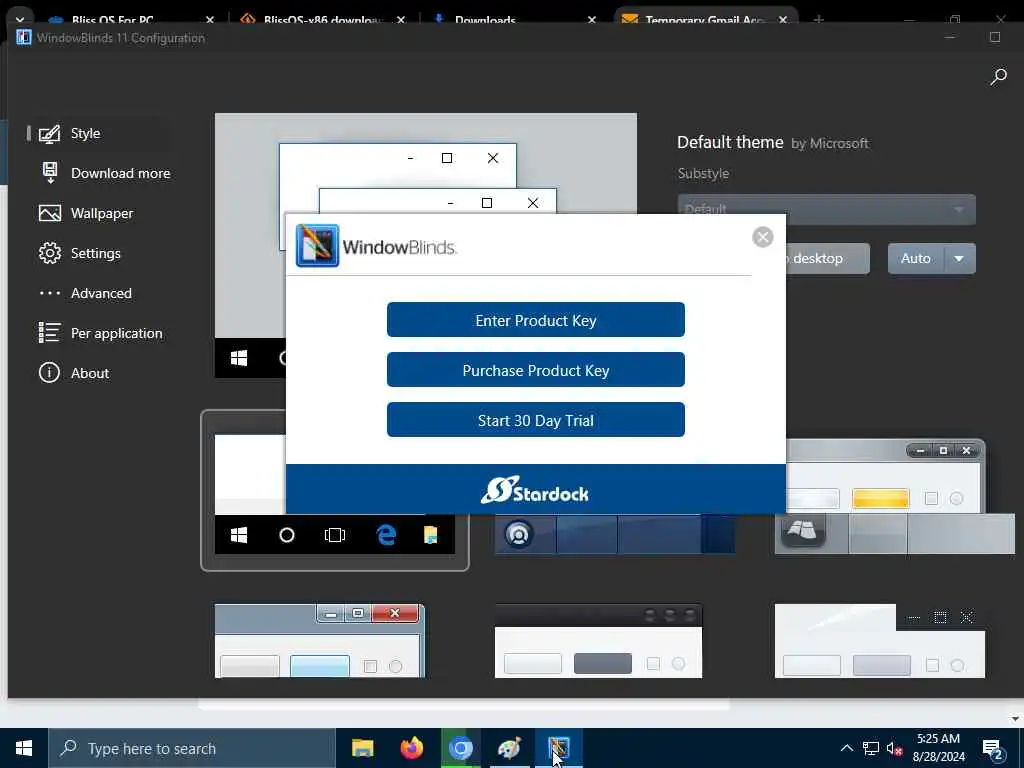The image size is (1024, 768).
Task: Expand the Auto dropdown arrow
Action: pyautogui.click(x=959, y=259)
